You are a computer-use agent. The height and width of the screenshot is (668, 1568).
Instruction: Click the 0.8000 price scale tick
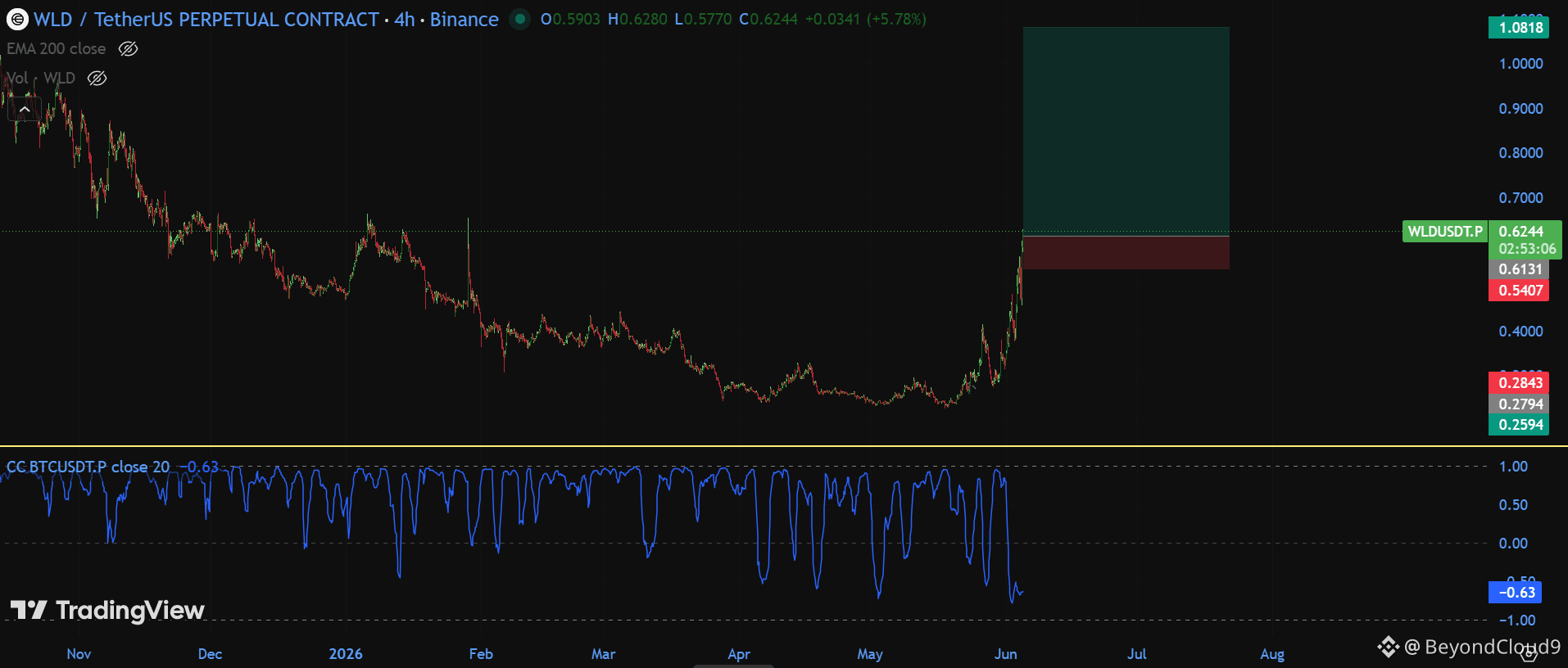pyautogui.click(x=1520, y=153)
